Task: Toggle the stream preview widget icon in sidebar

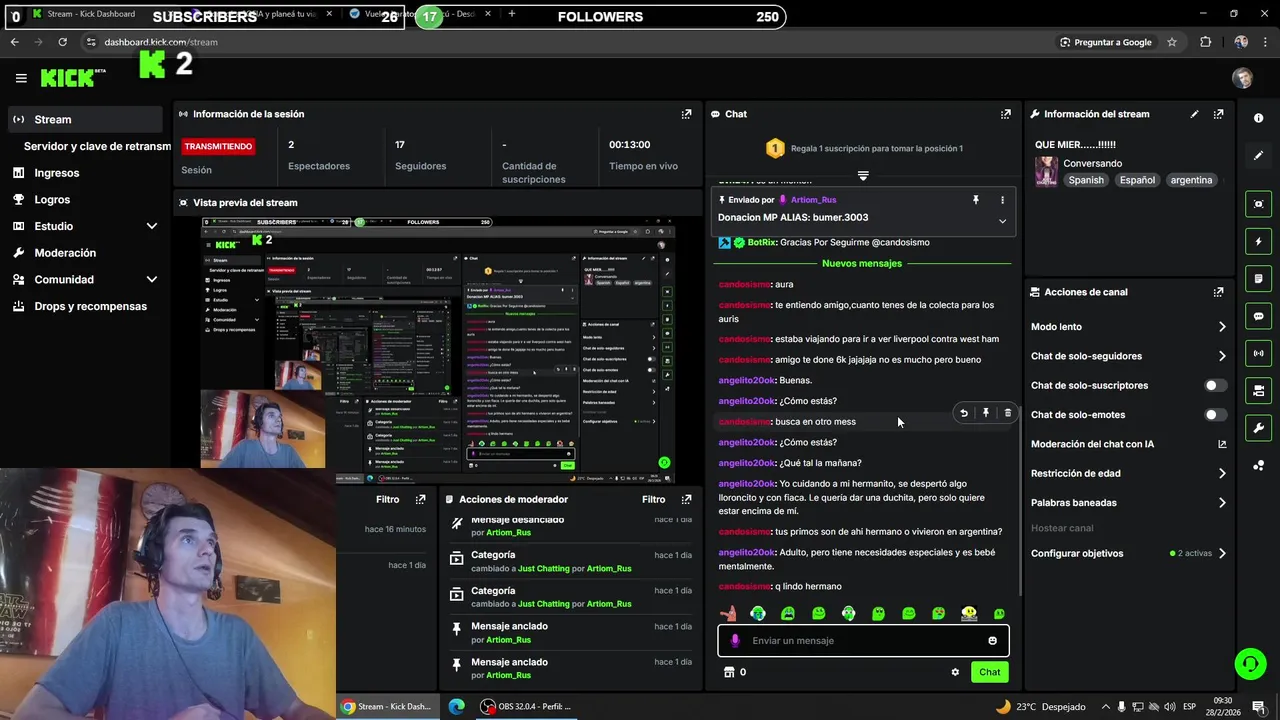Action: [1258, 204]
